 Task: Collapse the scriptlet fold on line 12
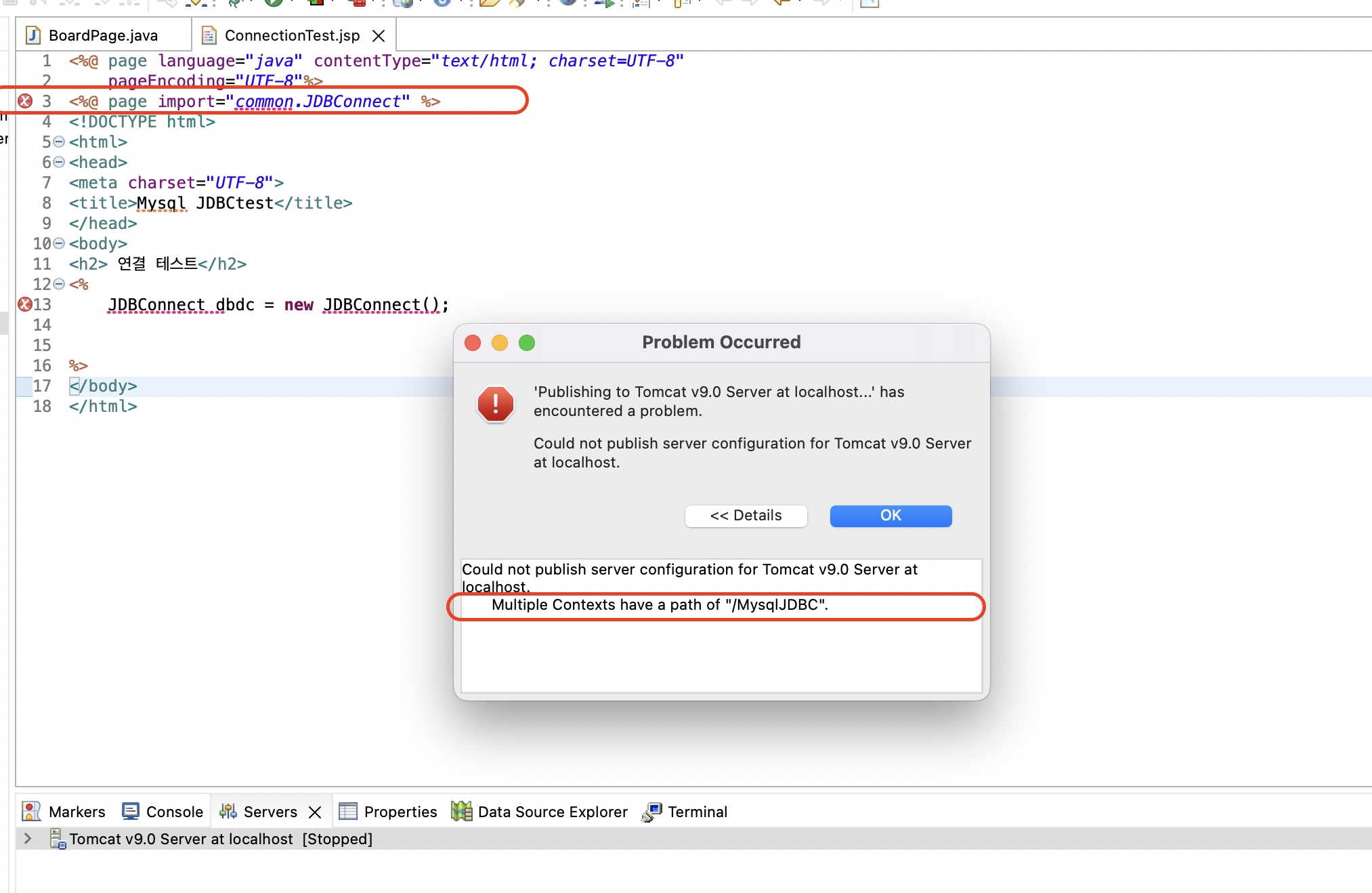59,284
